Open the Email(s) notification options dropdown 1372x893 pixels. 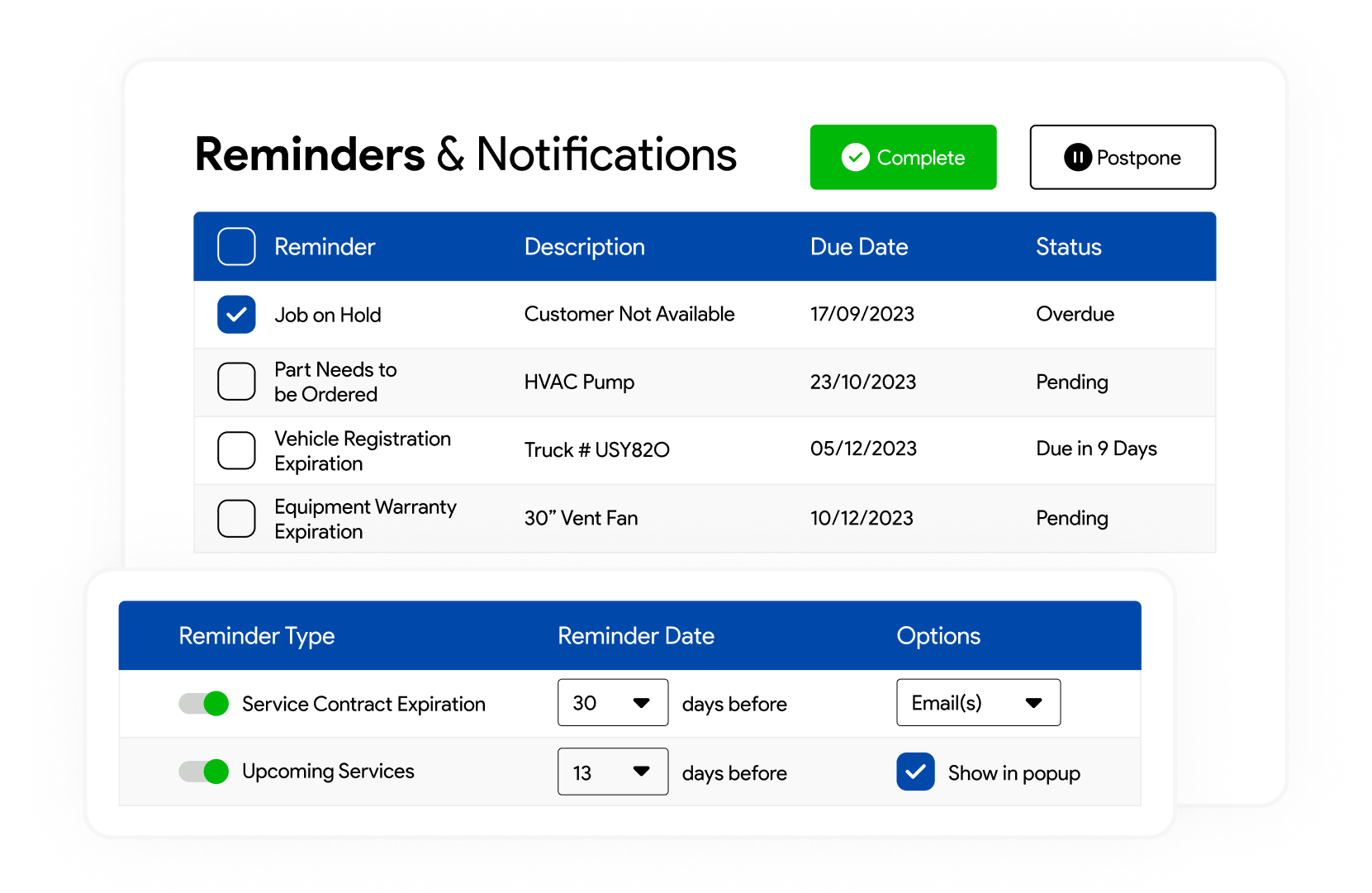978,703
